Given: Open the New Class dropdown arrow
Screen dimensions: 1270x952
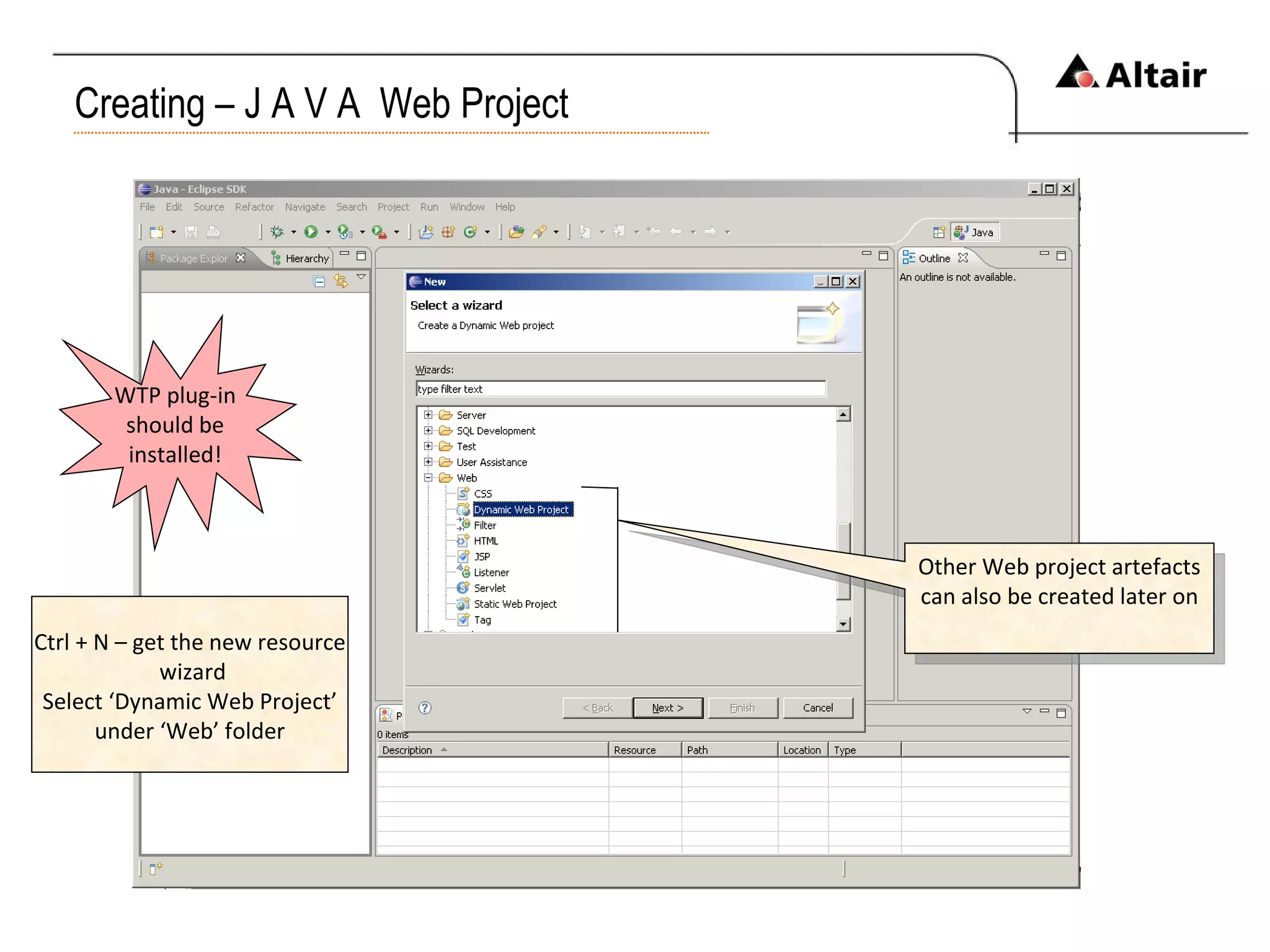Looking at the screenshot, I should point(487,232).
